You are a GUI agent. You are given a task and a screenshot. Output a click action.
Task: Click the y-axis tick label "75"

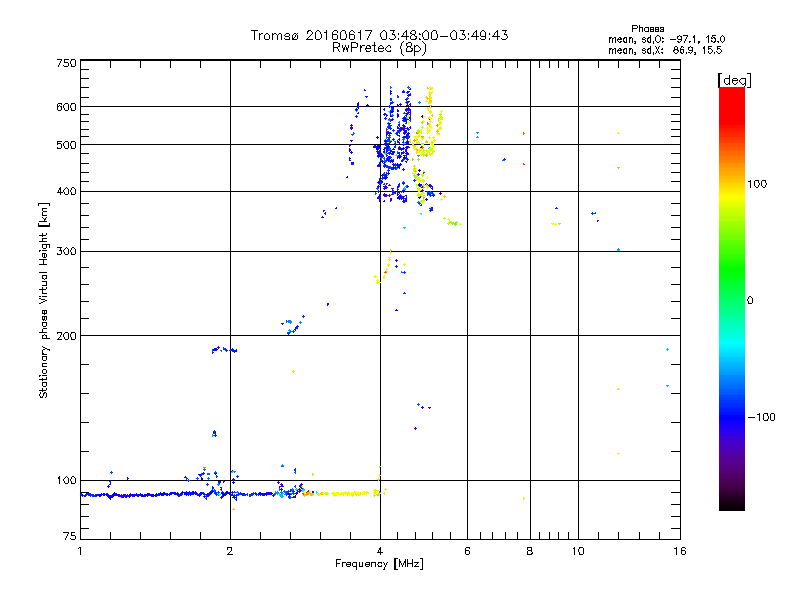[70, 536]
